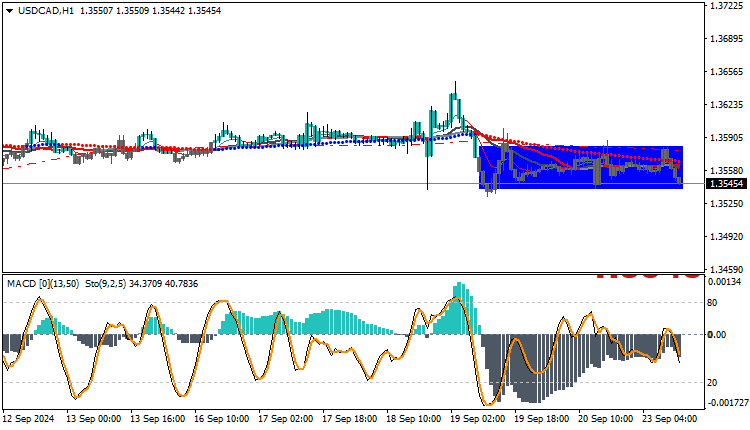Click price scale value 1.37225
Viewport: 750px width, 430px height.
[727, 6]
